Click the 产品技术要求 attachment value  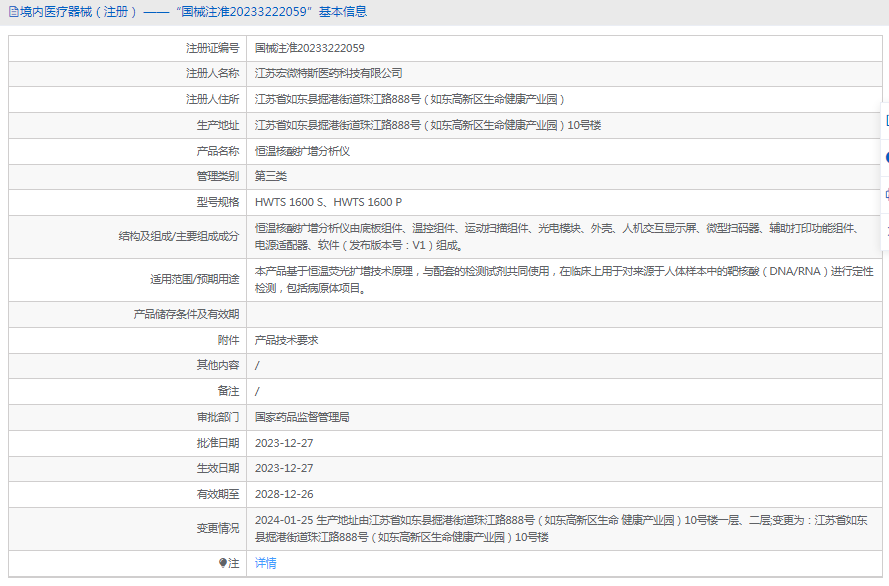[x=286, y=340]
